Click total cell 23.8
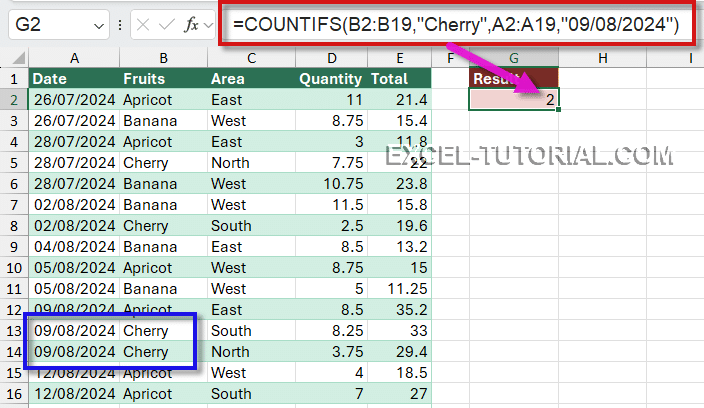Screen dimensions: 704x408 tap(400, 184)
